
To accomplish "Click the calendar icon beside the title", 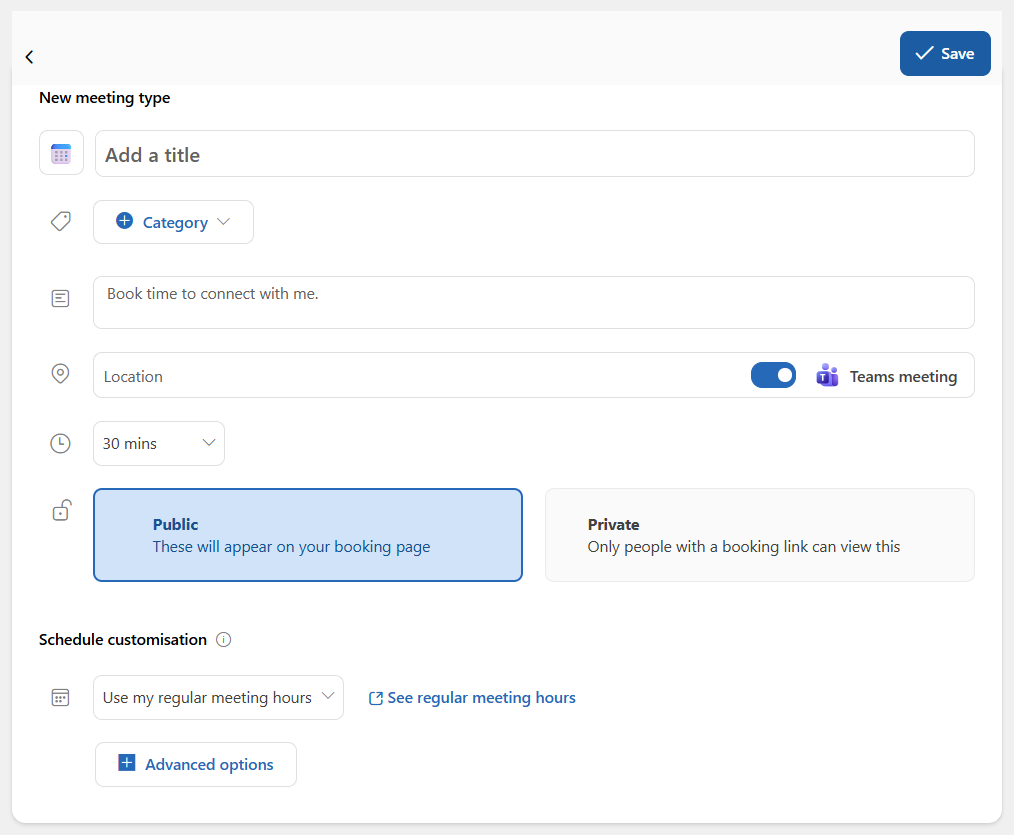I will pyautogui.click(x=61, y=154).
